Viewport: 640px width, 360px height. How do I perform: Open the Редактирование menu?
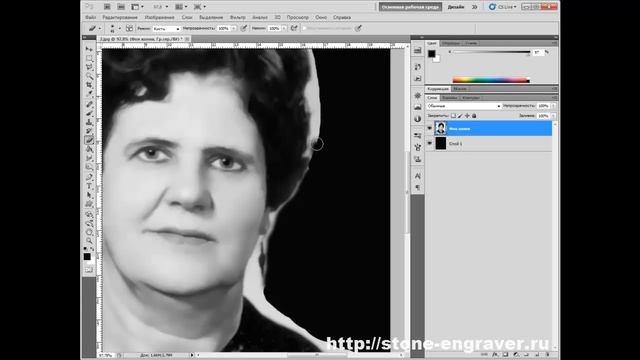tap(120, 18)
